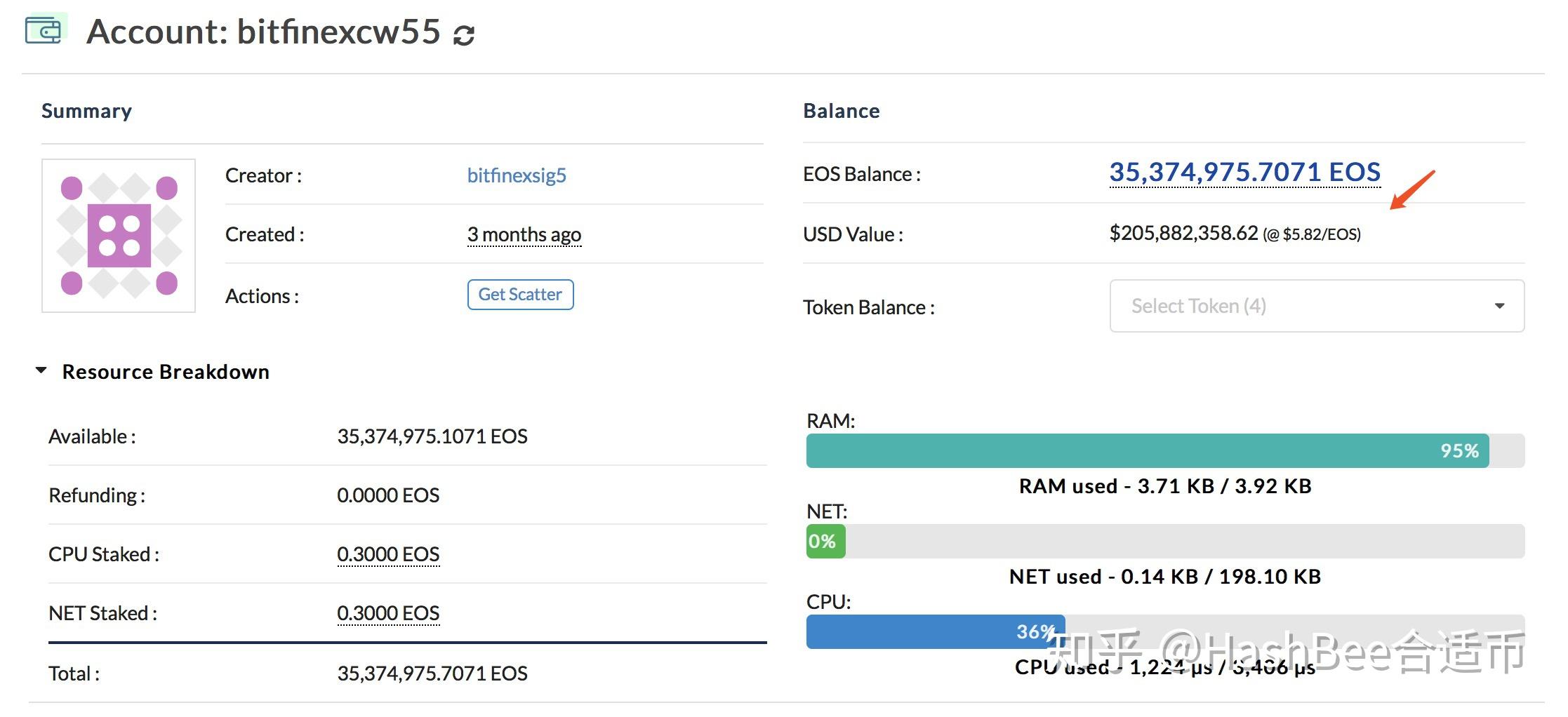Click the CPU Staked value 0.3000 EOS
This screenshot has height=717, width=1568.
click(388, 554)
